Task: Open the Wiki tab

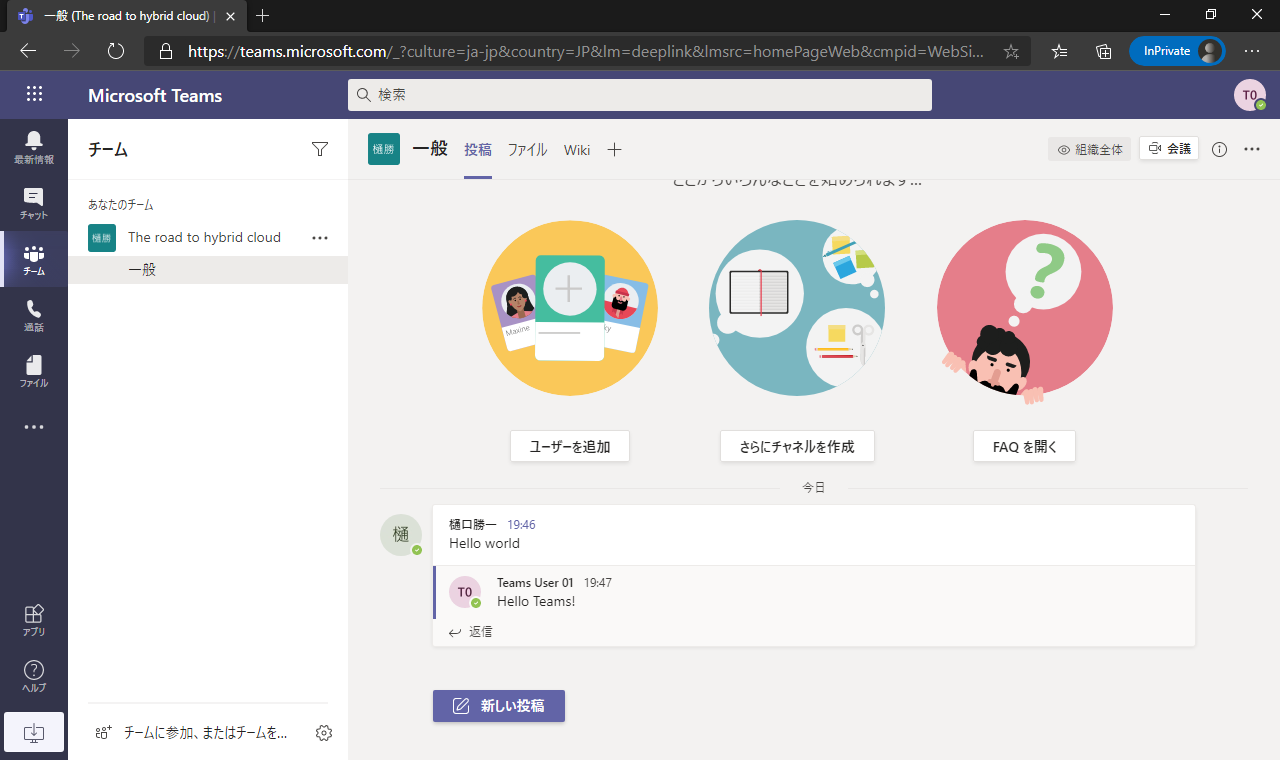Action: pos(577,150)
